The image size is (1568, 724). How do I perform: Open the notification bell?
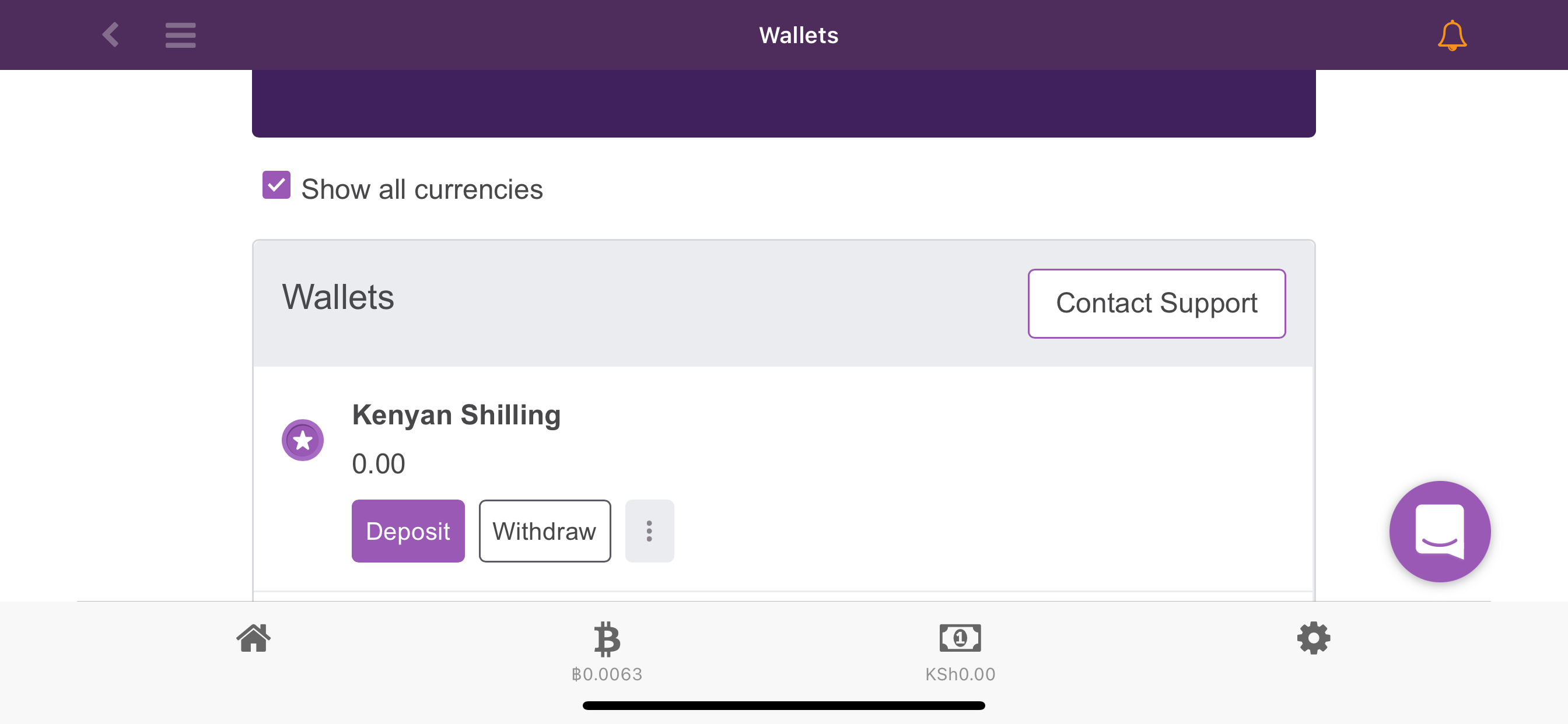click(x=1452, y=34)
